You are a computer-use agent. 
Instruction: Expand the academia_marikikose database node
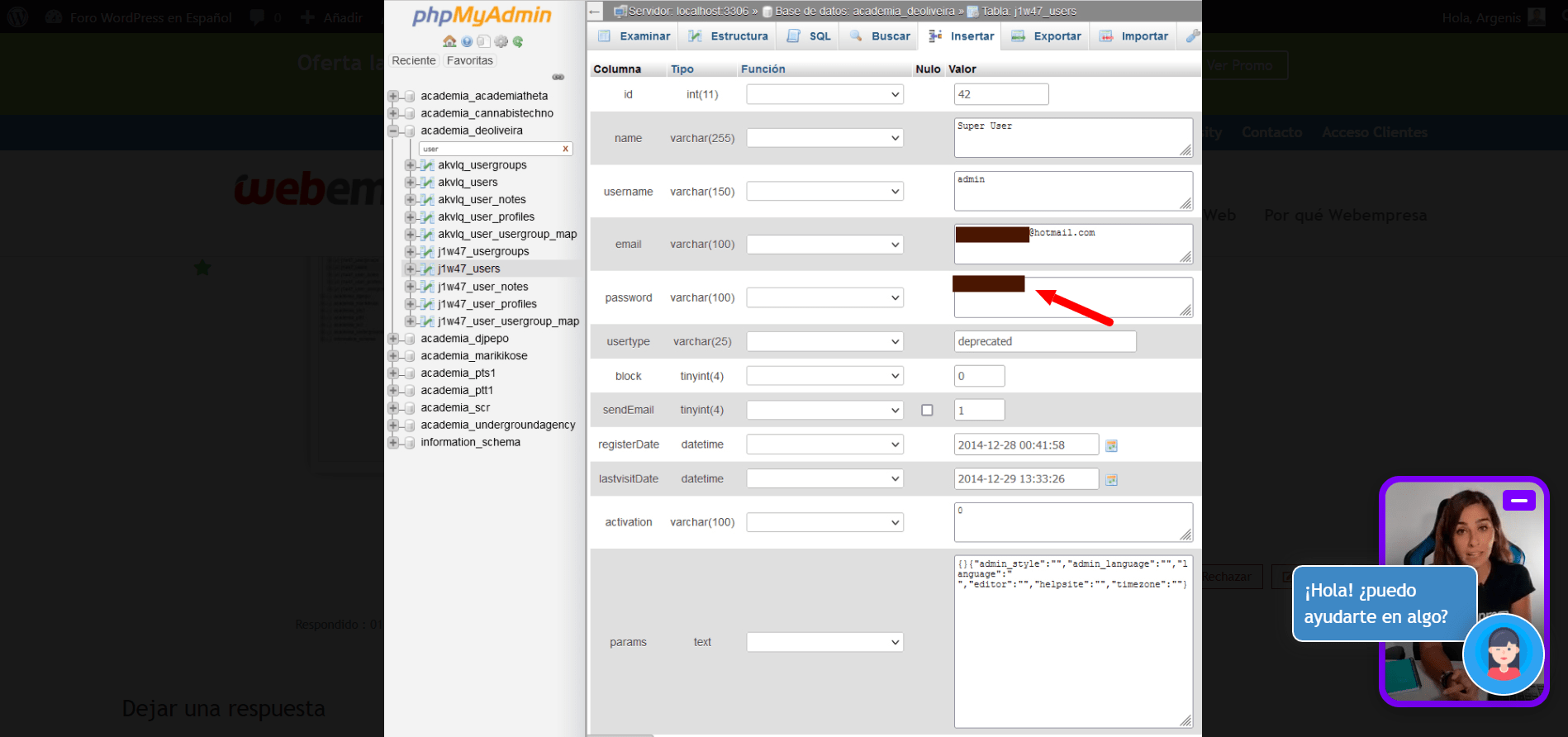(393, 356)
